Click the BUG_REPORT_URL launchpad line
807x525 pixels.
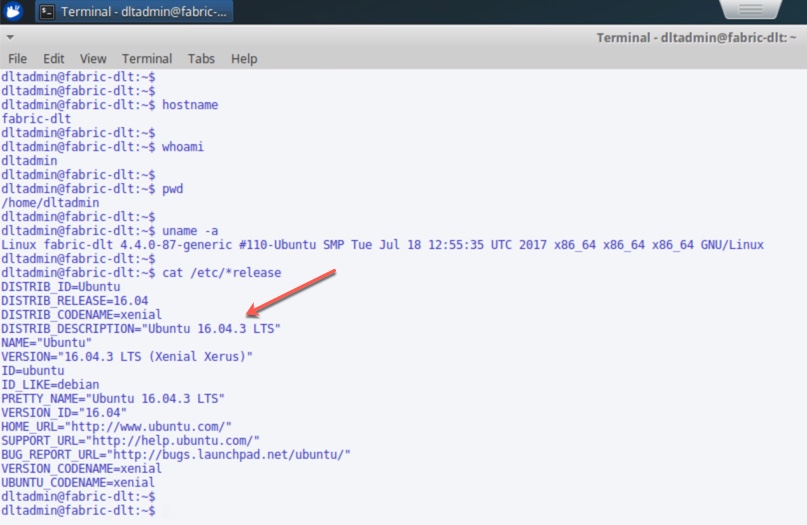pos(176,454)
